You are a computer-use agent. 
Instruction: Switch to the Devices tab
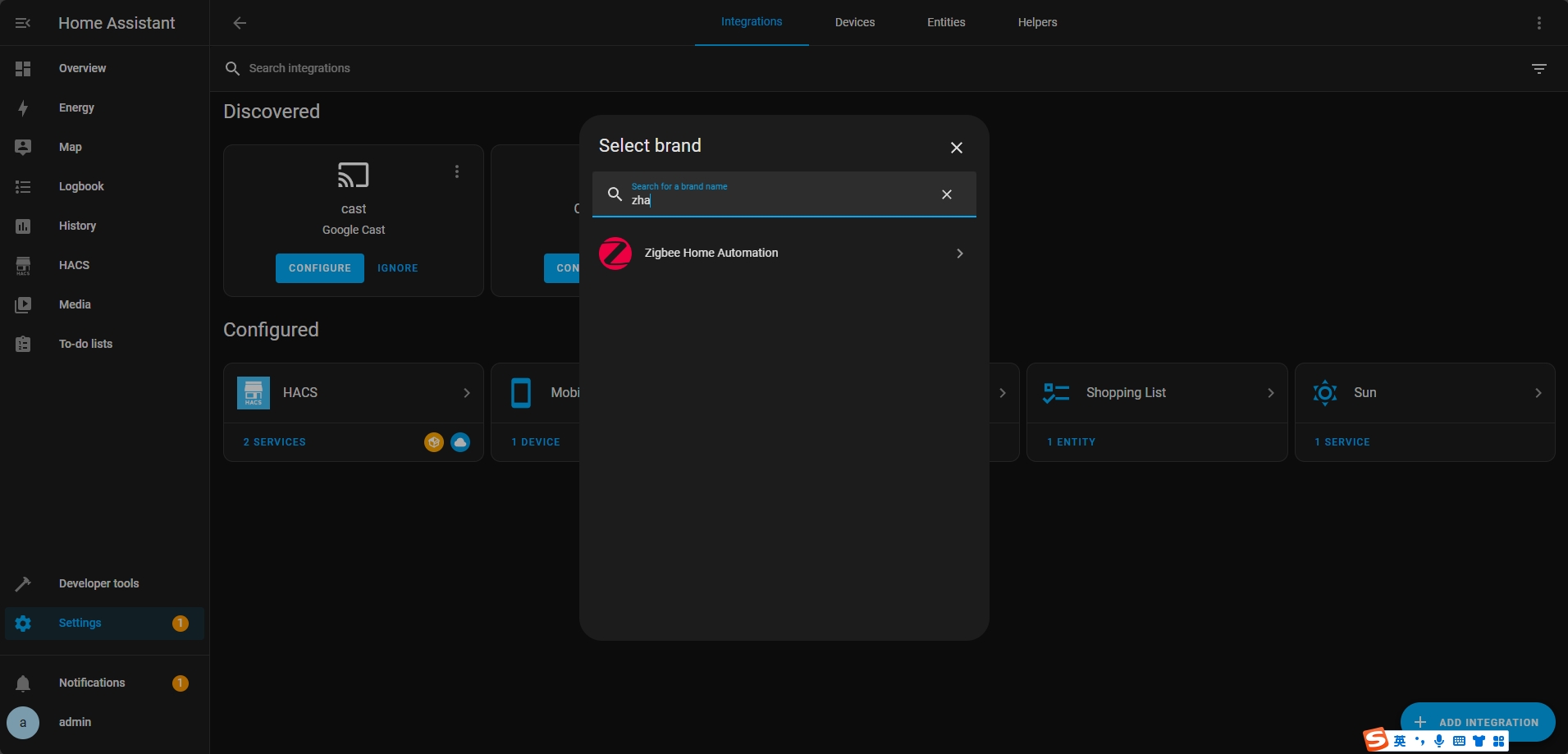(x=854, y=23)
